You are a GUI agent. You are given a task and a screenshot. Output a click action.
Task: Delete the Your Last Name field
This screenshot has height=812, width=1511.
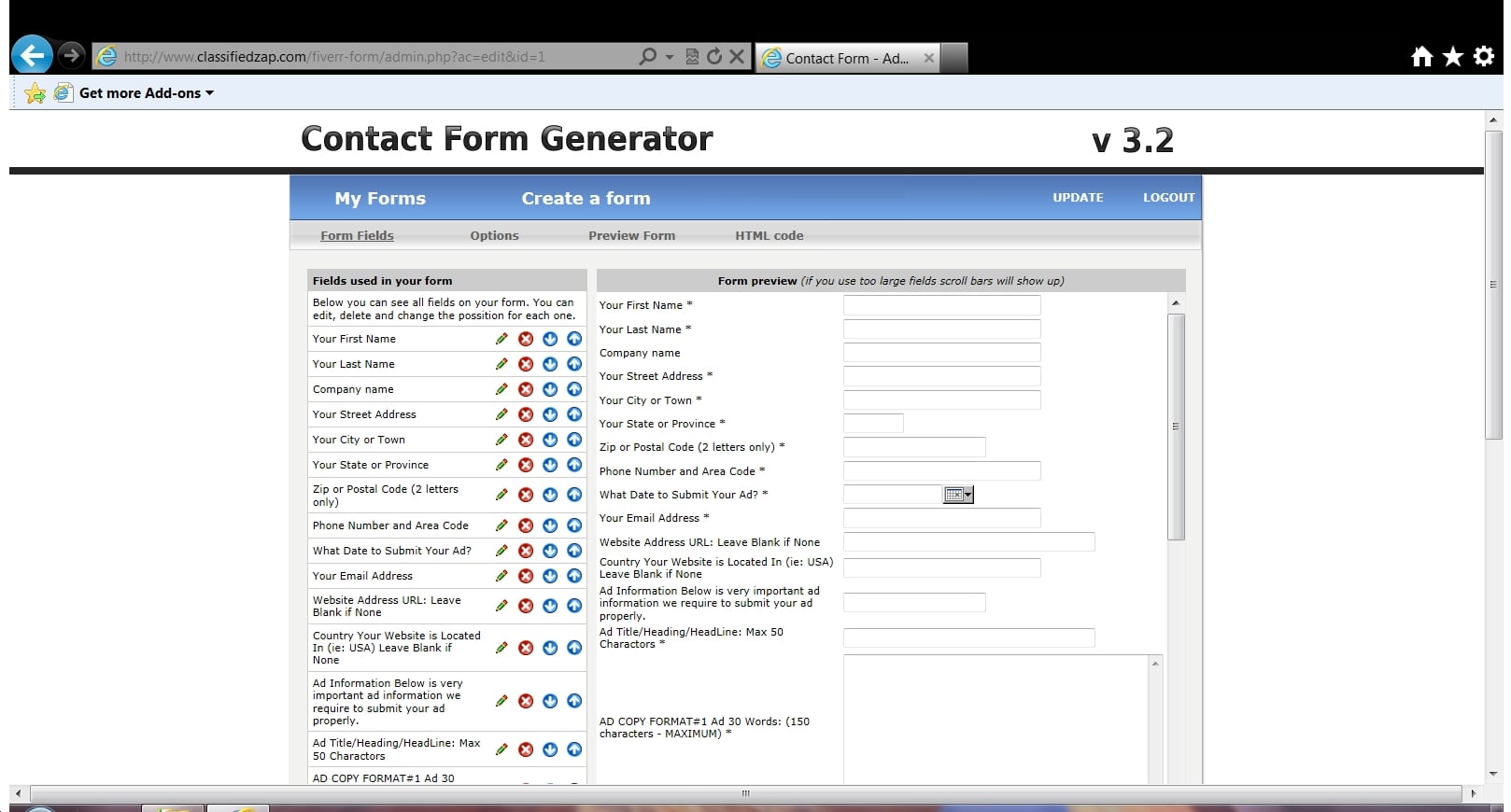pos(526,364)
